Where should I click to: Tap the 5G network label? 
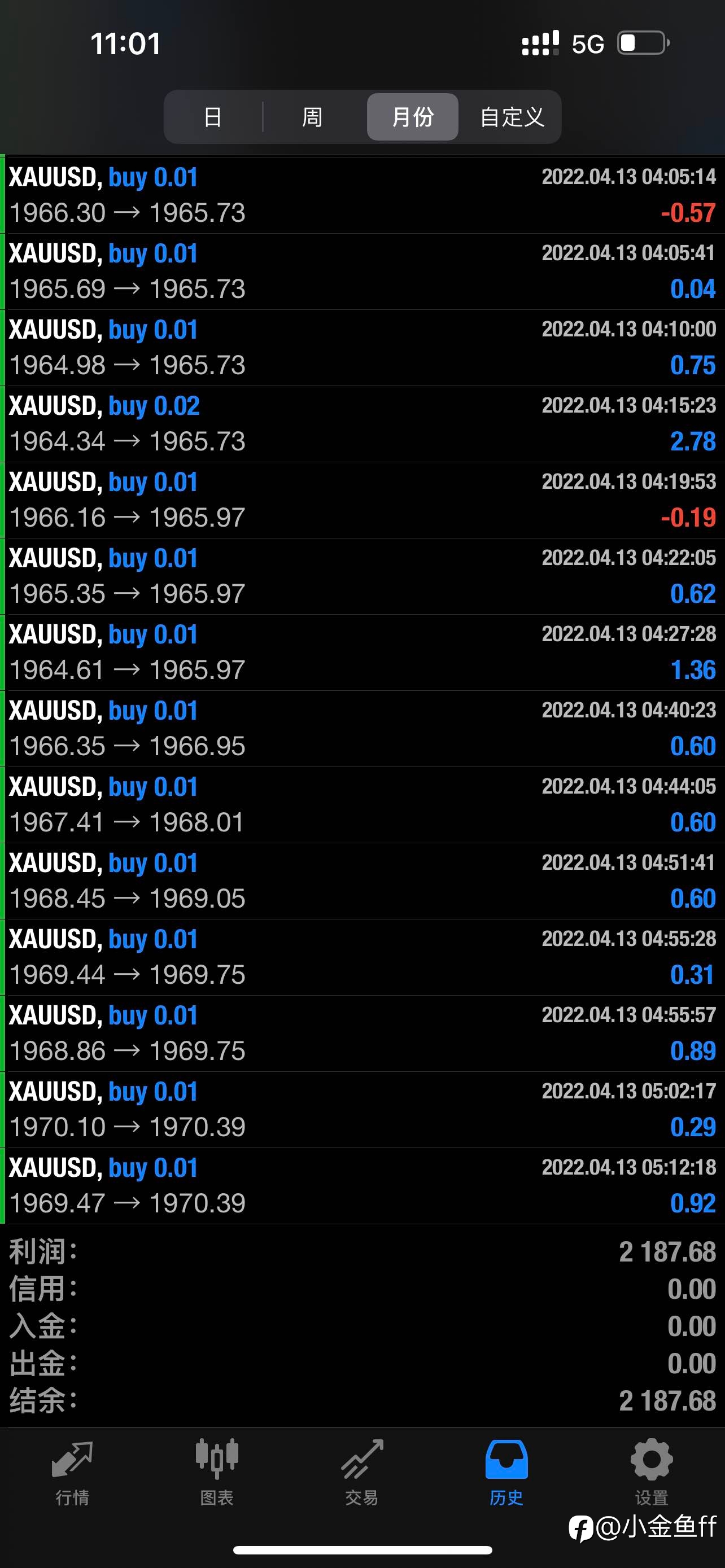(587, 45)
